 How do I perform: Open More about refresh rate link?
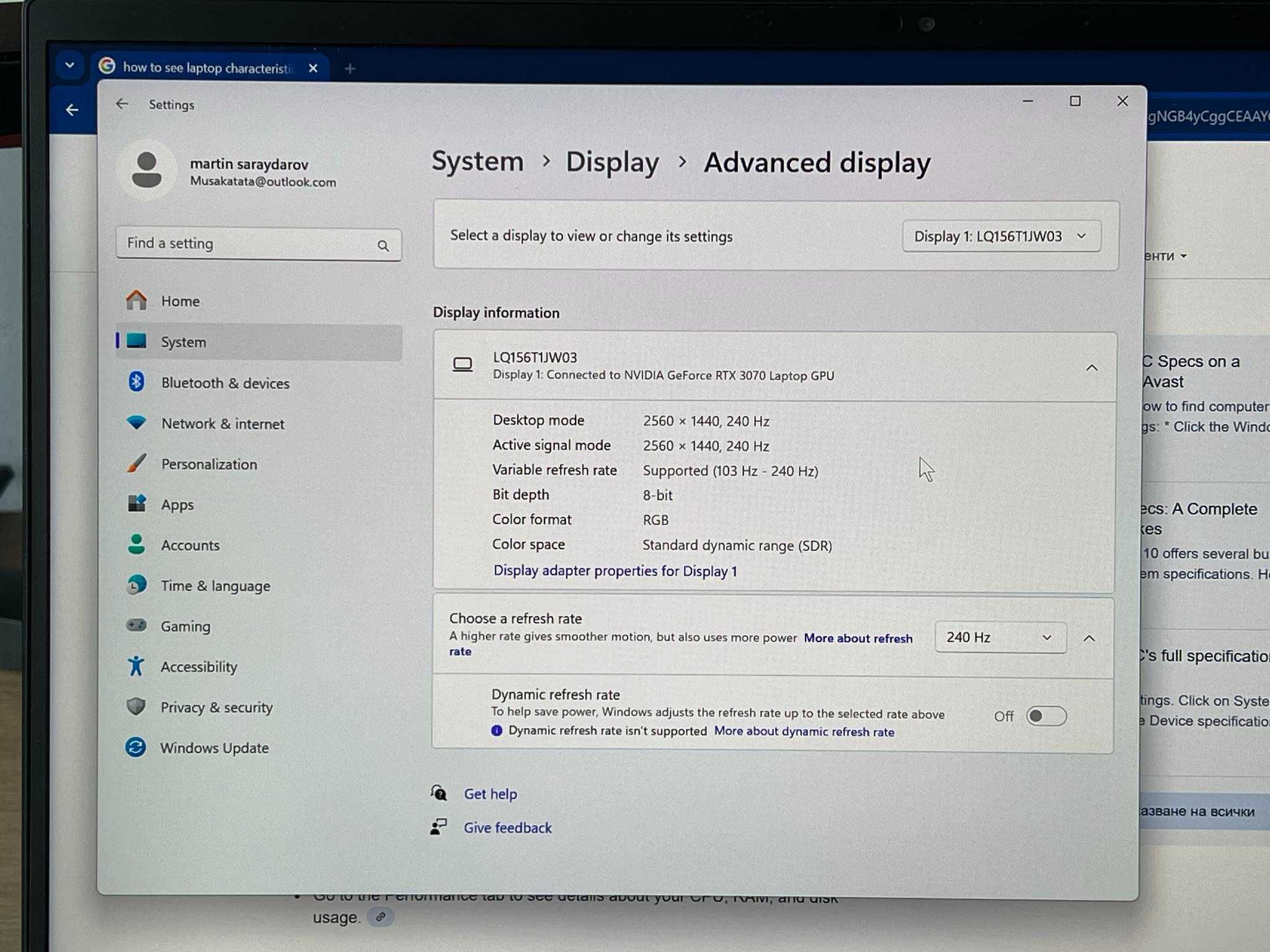[858, 638]
